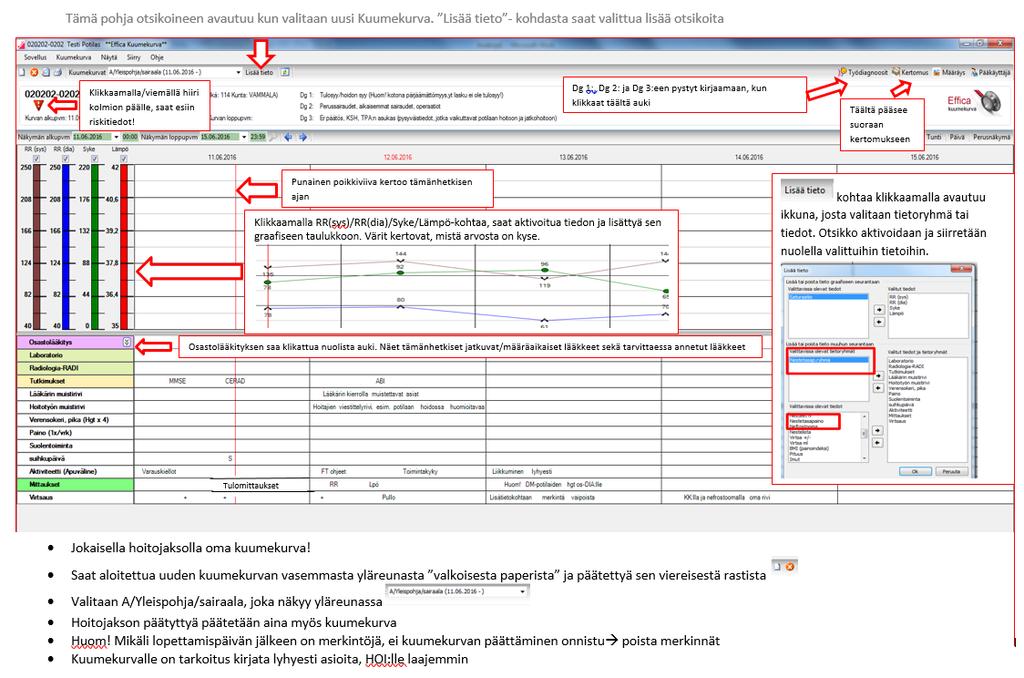Screen dimensions: 1024x678
Task: Add selected tieto with bottom right-arrow in dialog
Action: click(877, 430)
